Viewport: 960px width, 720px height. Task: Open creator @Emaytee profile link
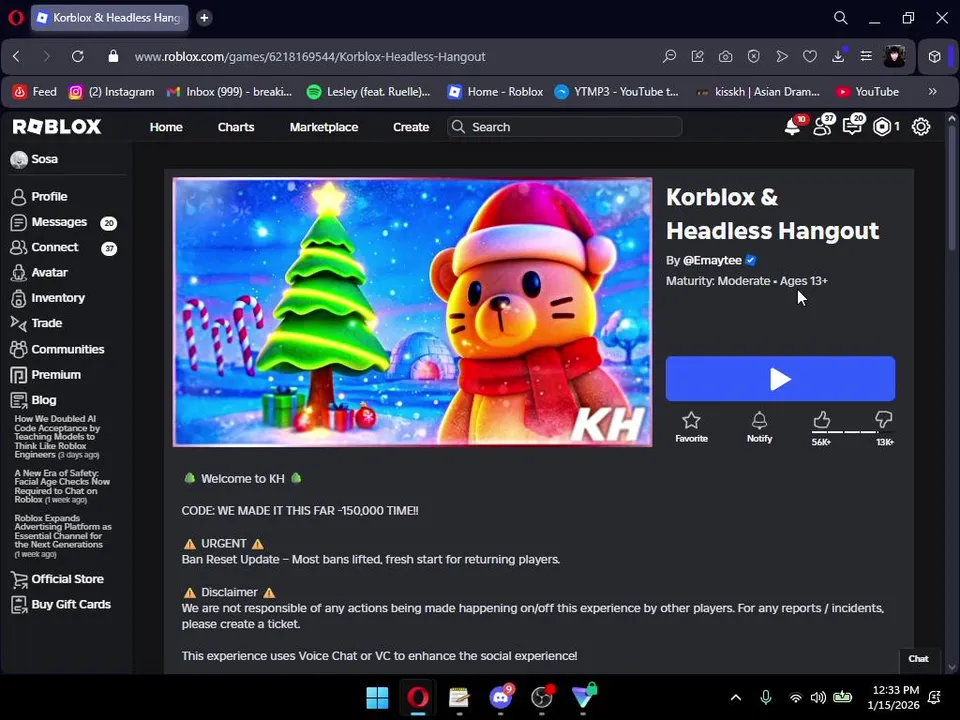(712, 260)
